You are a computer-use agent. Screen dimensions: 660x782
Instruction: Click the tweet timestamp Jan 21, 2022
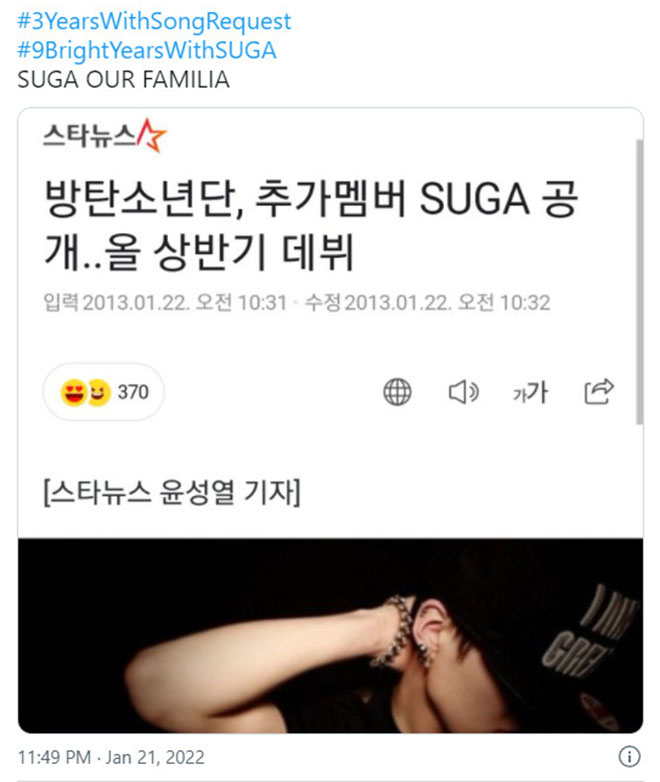coord(111,757)
